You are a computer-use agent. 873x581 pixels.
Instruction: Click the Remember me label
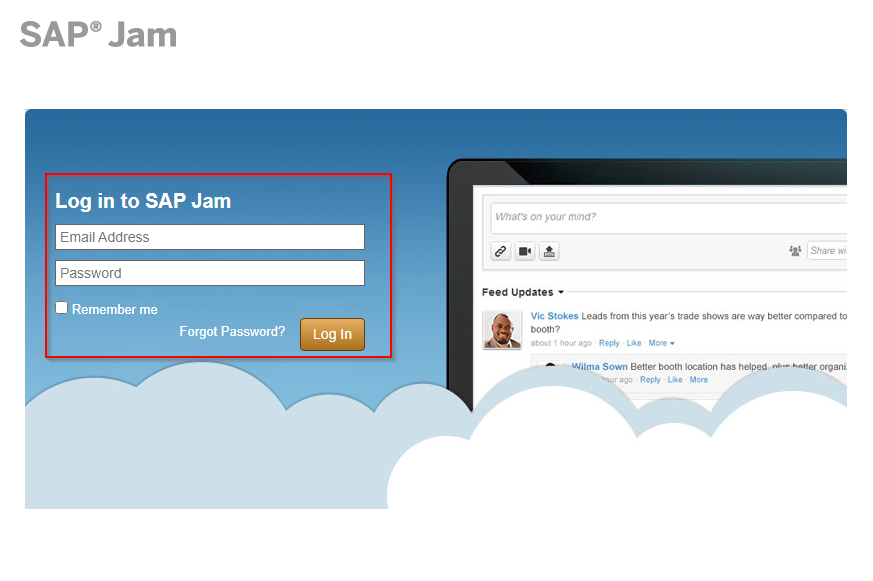tap(115, 309)
